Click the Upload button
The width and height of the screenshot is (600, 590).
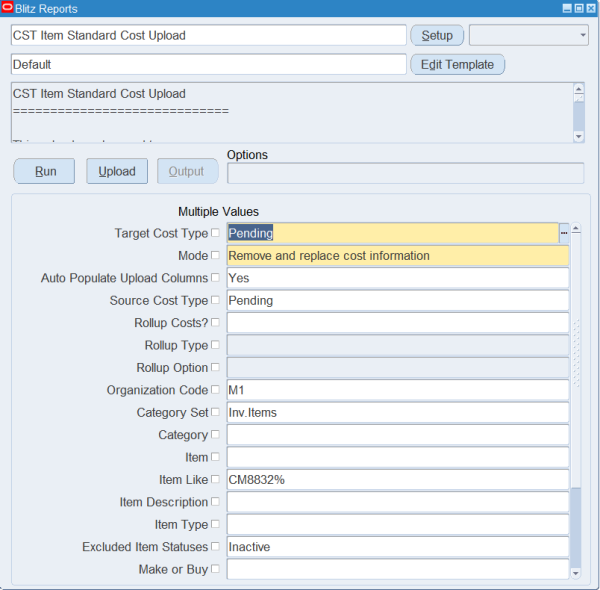117,171
